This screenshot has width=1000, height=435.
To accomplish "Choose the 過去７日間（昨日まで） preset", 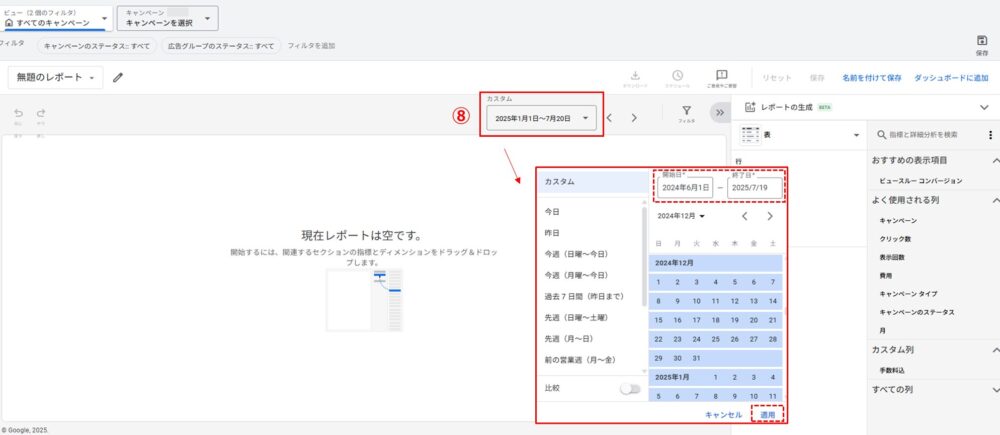I will tap(584, 296).
